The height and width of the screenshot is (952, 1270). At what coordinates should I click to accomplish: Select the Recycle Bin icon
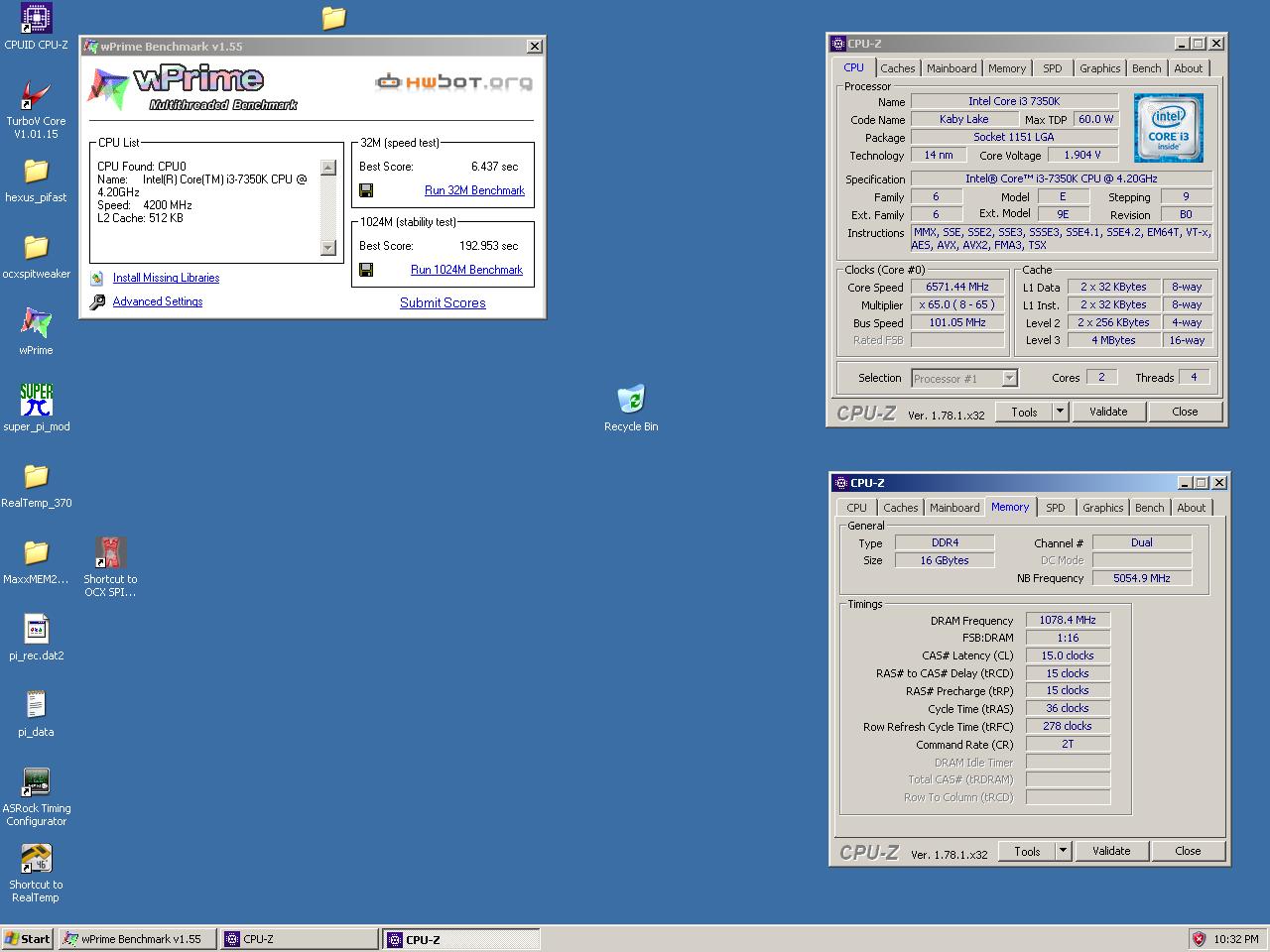click(x=631, y=400)
